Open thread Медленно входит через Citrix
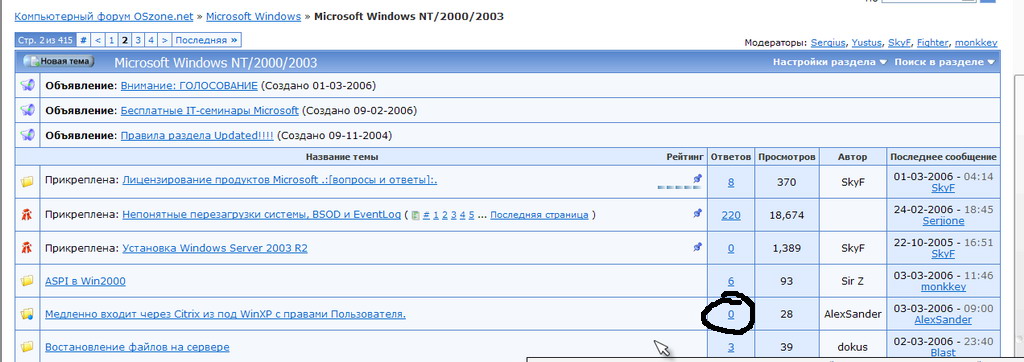The image size is (1024, 362). pyautogui.click(x=225, y=314)
